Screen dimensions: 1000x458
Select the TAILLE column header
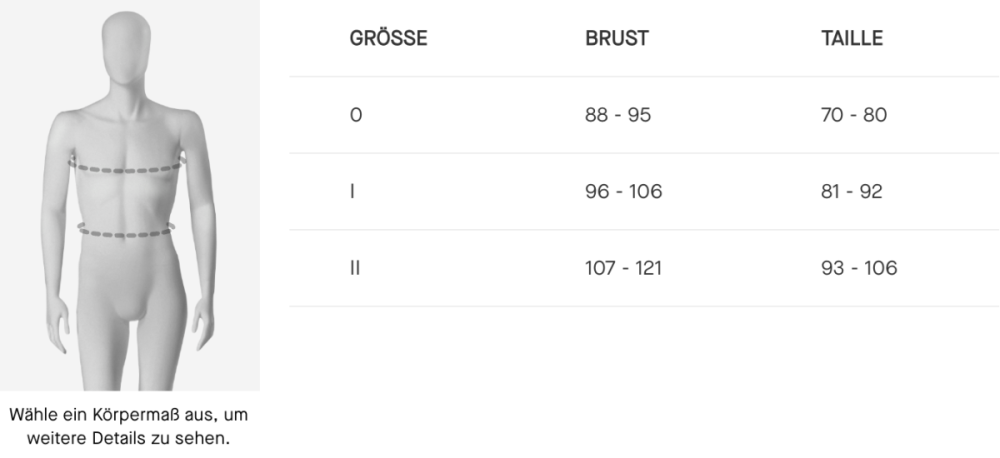[851, 39]
